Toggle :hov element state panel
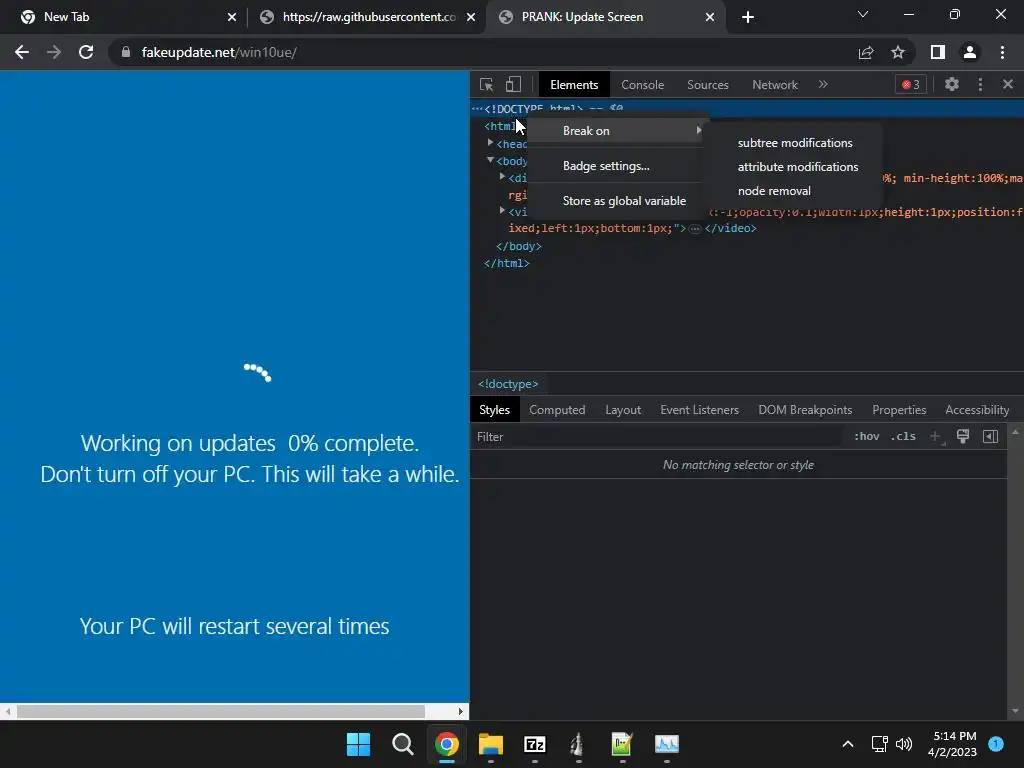The width and height of the screenshot is (1024, 768). click(x=866, y=436)
